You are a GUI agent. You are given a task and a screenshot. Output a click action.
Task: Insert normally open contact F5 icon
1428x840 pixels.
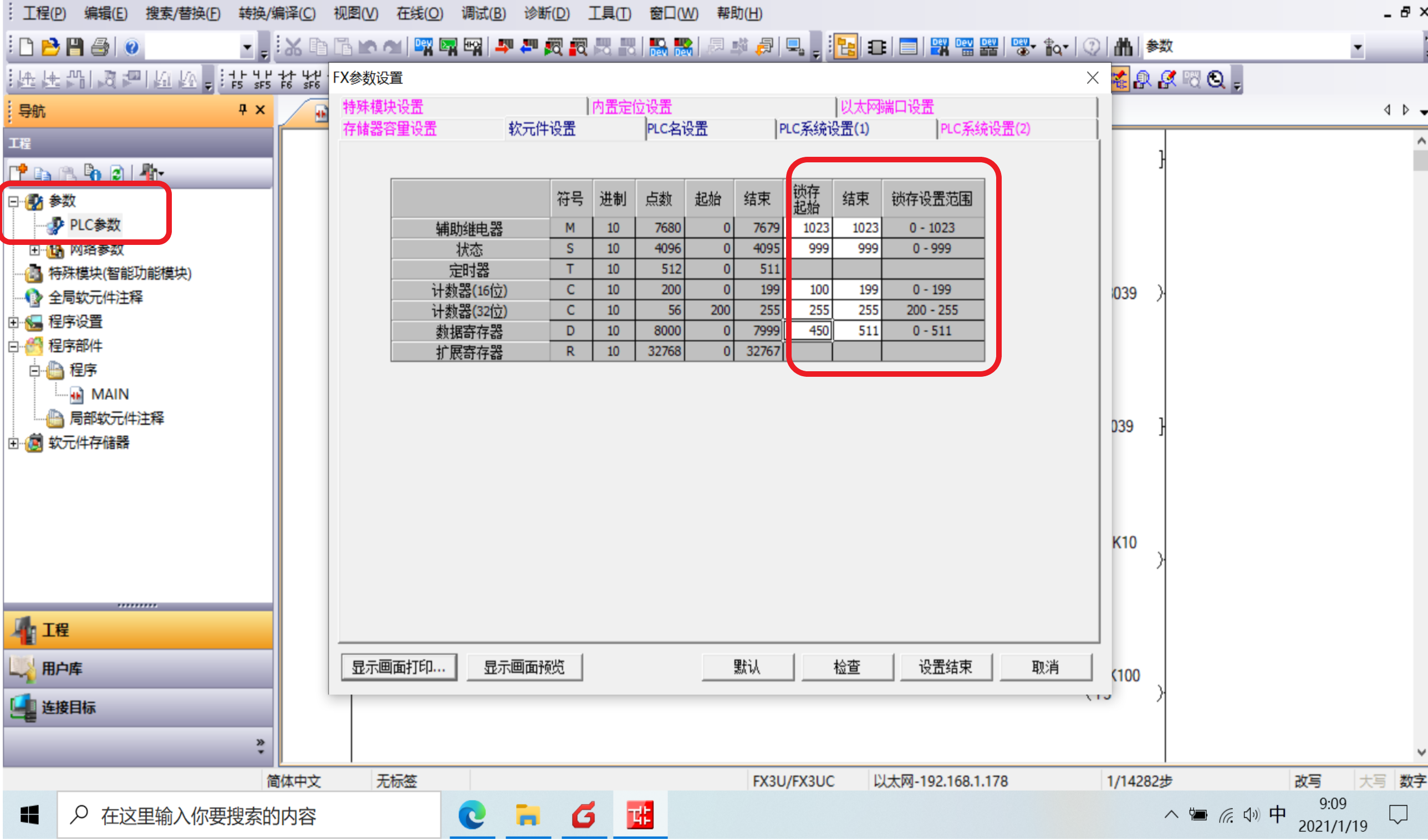point(237,79)
